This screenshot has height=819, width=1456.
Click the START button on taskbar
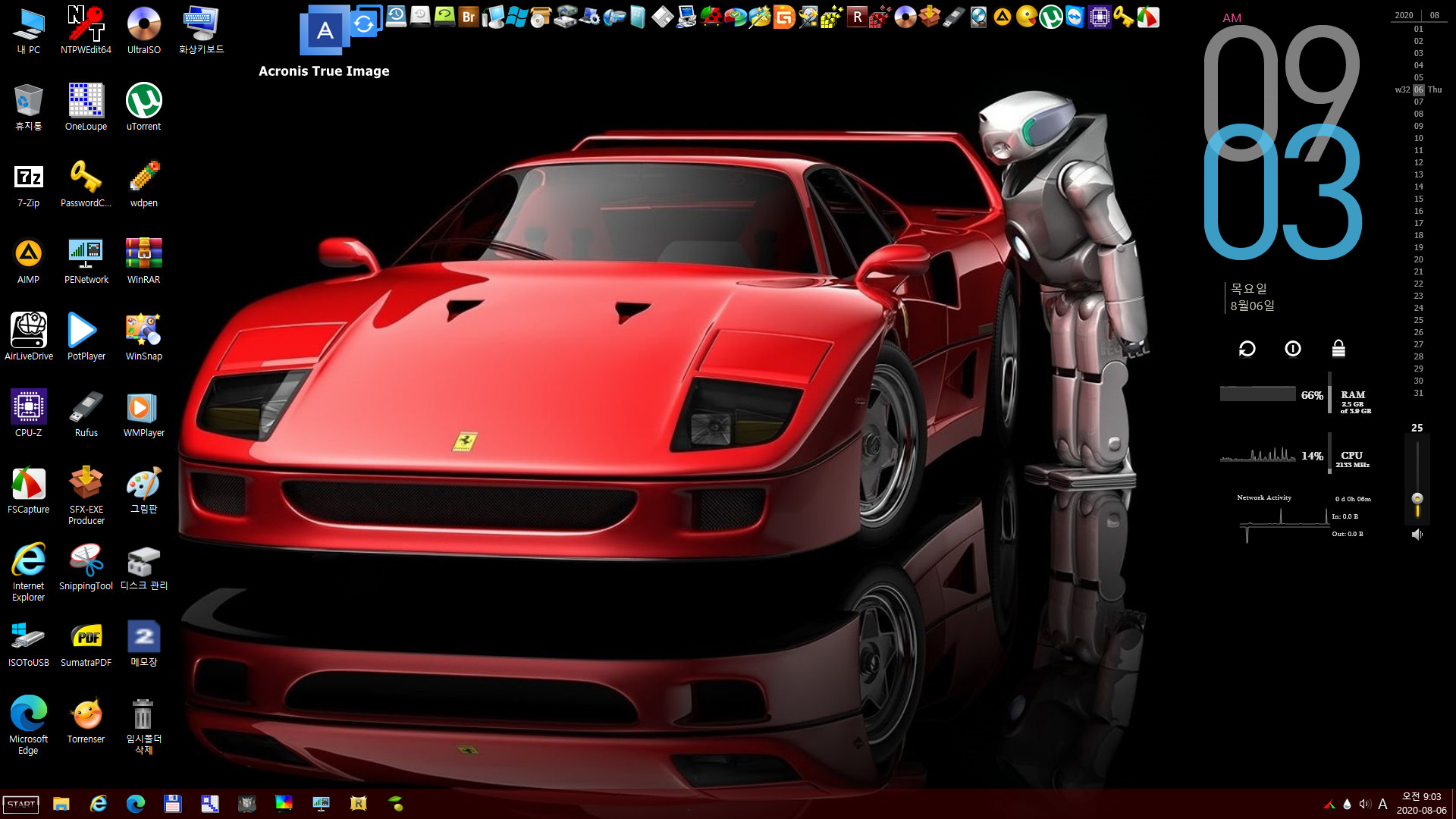21,804
